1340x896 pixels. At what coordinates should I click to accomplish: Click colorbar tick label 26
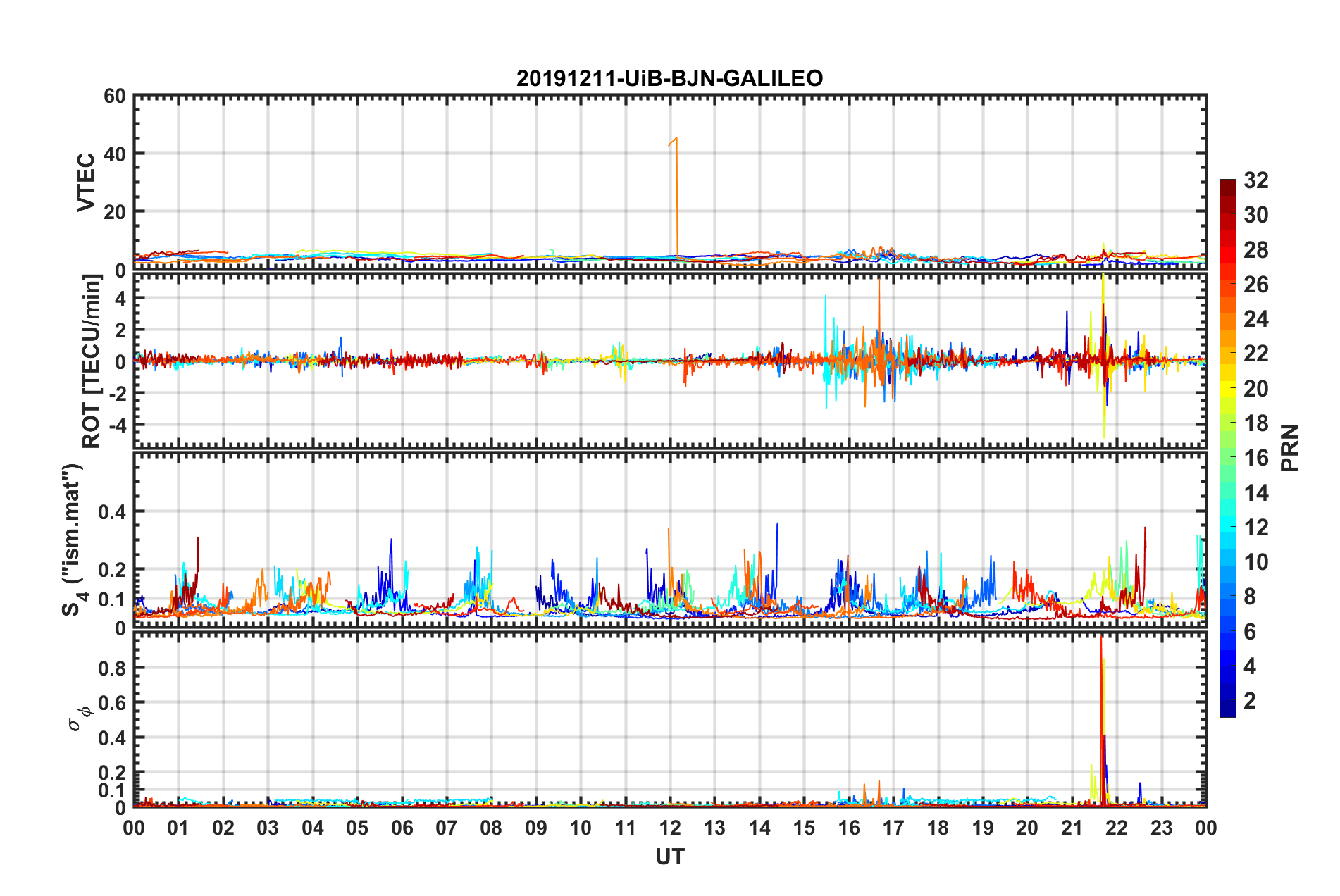(1255, 285)
